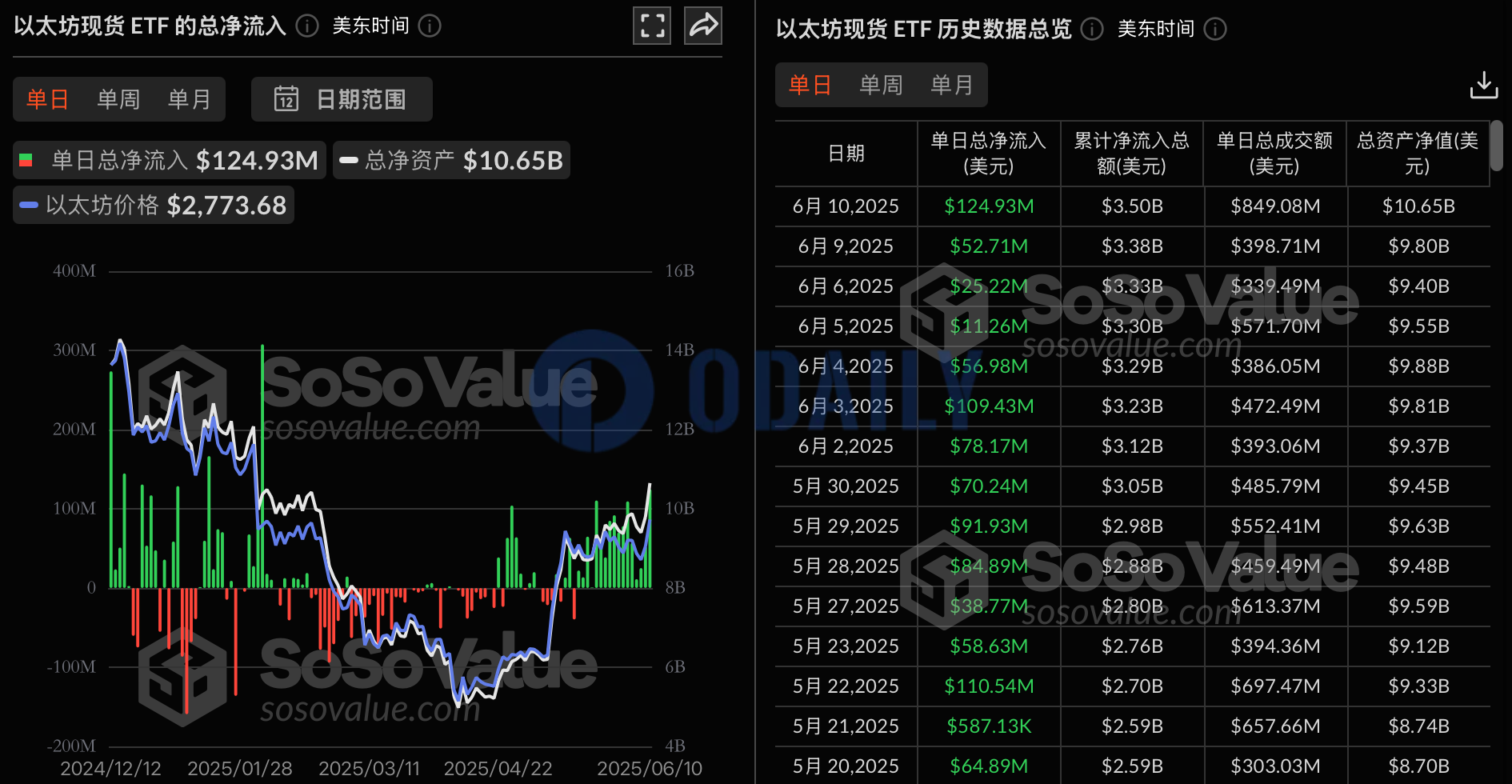Click the 6月 4,2025 date cell
1512x784 pixels.
point(846,366)
